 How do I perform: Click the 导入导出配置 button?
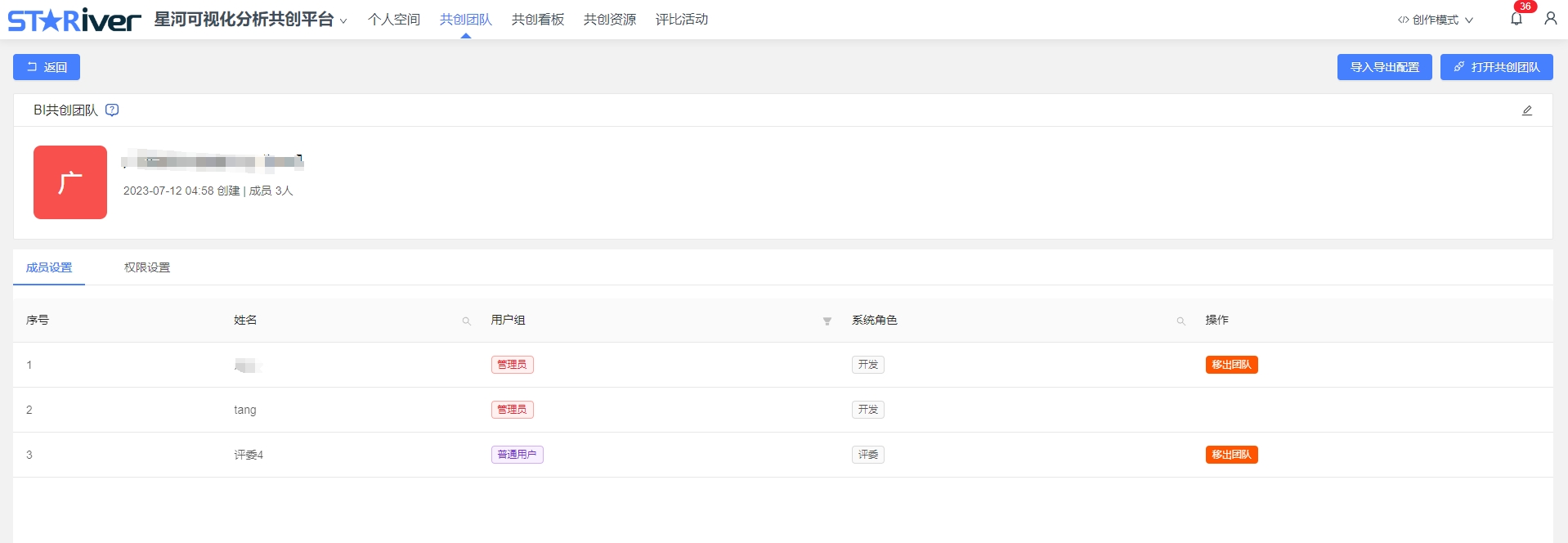coord(1384,67)
